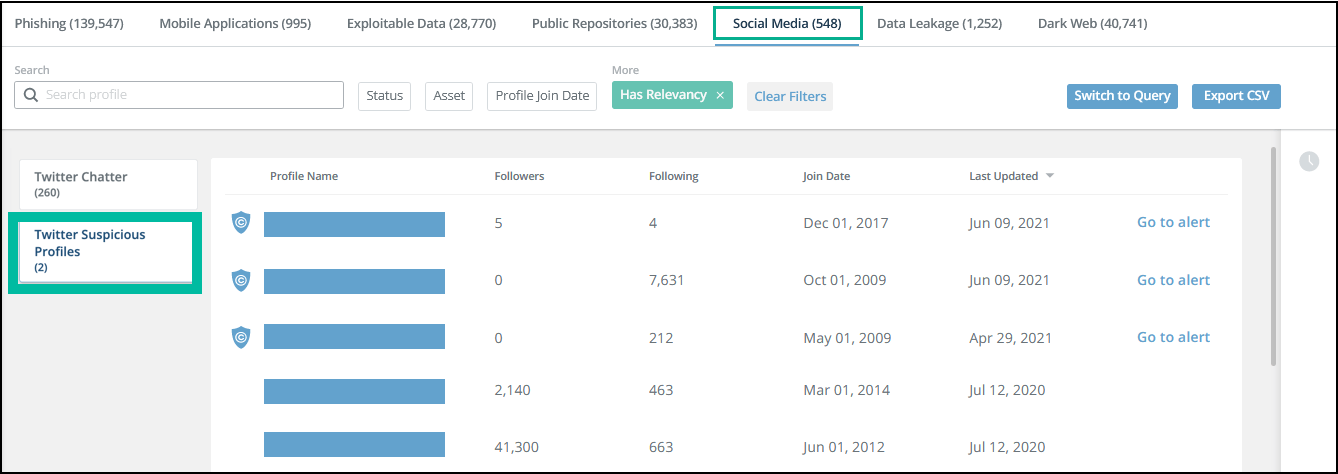This screenshot has width=1338, height=474.
Task: Open the Status filter dropdown
Action: (x=385, y=96)
